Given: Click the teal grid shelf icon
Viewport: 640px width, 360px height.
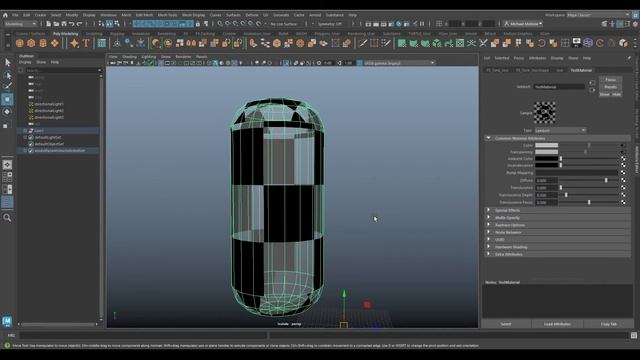Looking at the screenshot, I should pyautogui.click(x=102, y=43).
